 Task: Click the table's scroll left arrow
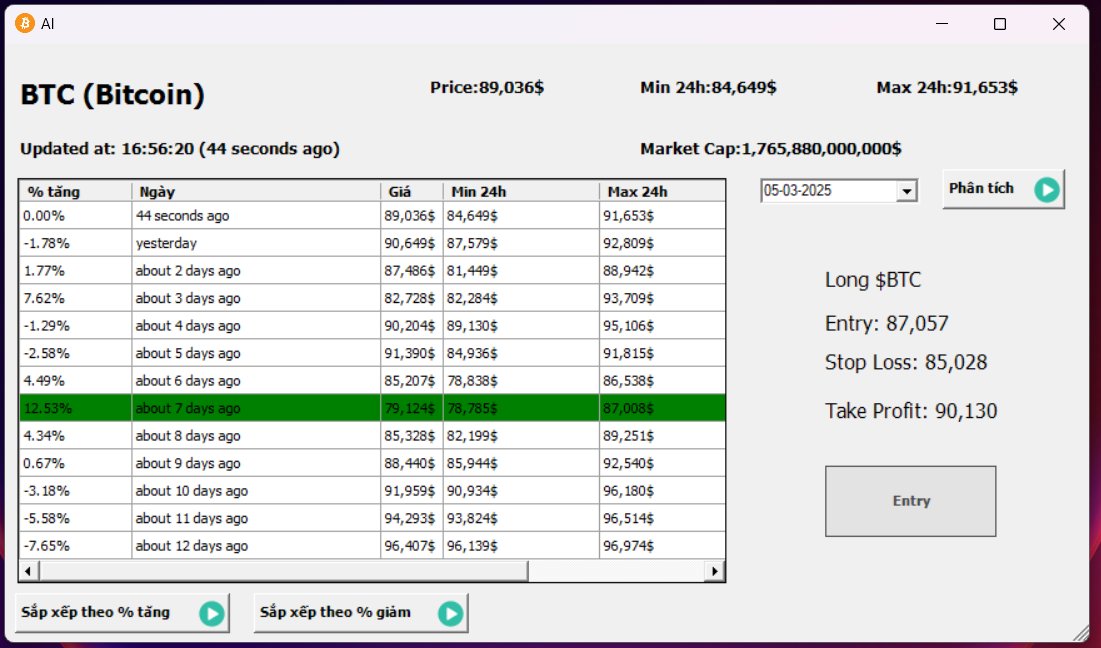tap(28, 571)
